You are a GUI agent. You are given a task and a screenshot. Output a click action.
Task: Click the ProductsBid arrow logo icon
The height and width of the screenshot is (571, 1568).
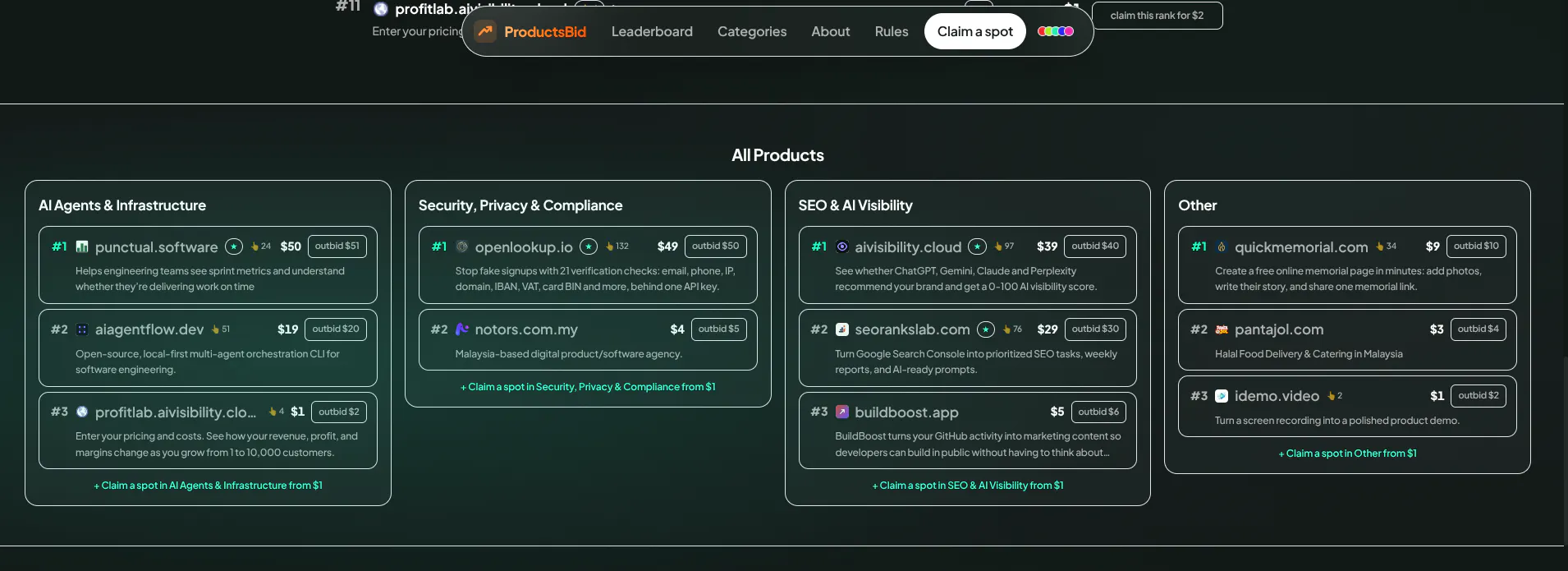point(485,31)
